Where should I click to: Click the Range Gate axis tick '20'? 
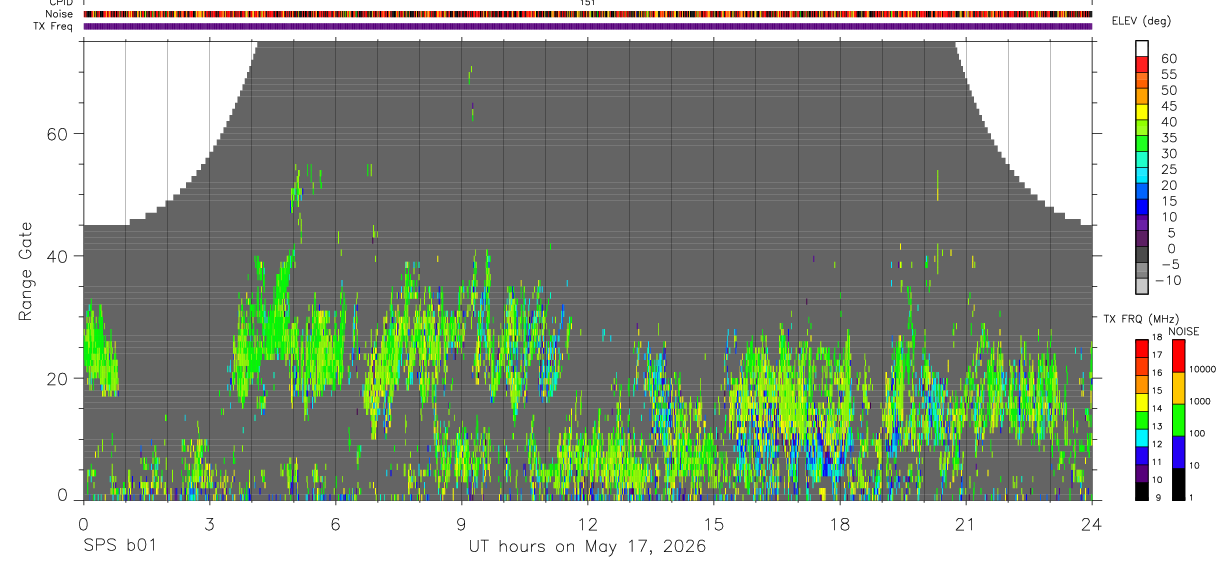(x=58, y=378)
